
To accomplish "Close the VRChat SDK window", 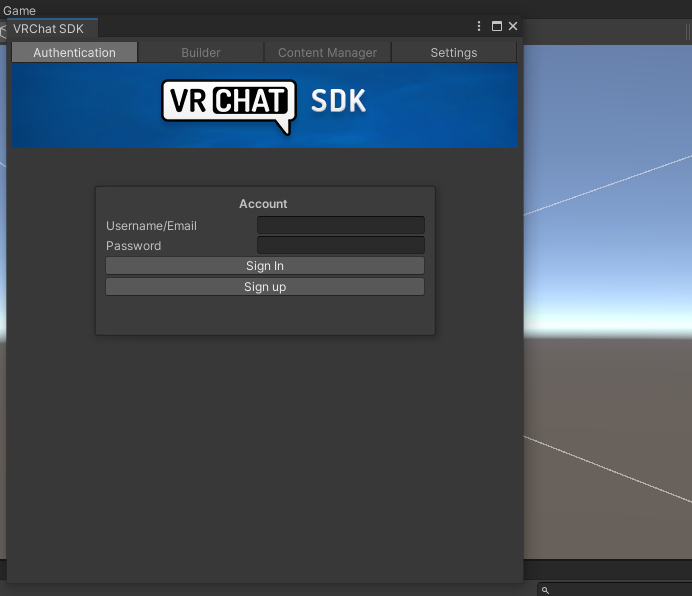I will [513, 26].
